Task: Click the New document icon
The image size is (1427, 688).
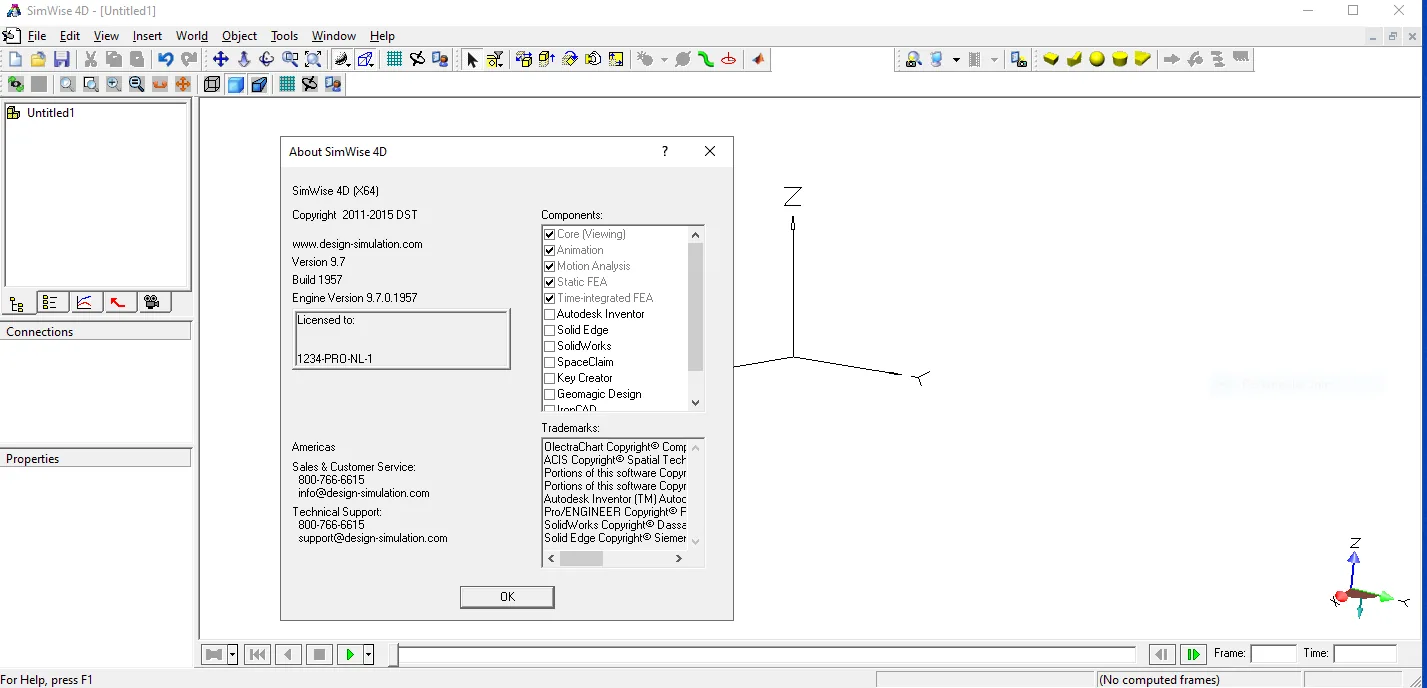Action: click(x=15, y=60)
